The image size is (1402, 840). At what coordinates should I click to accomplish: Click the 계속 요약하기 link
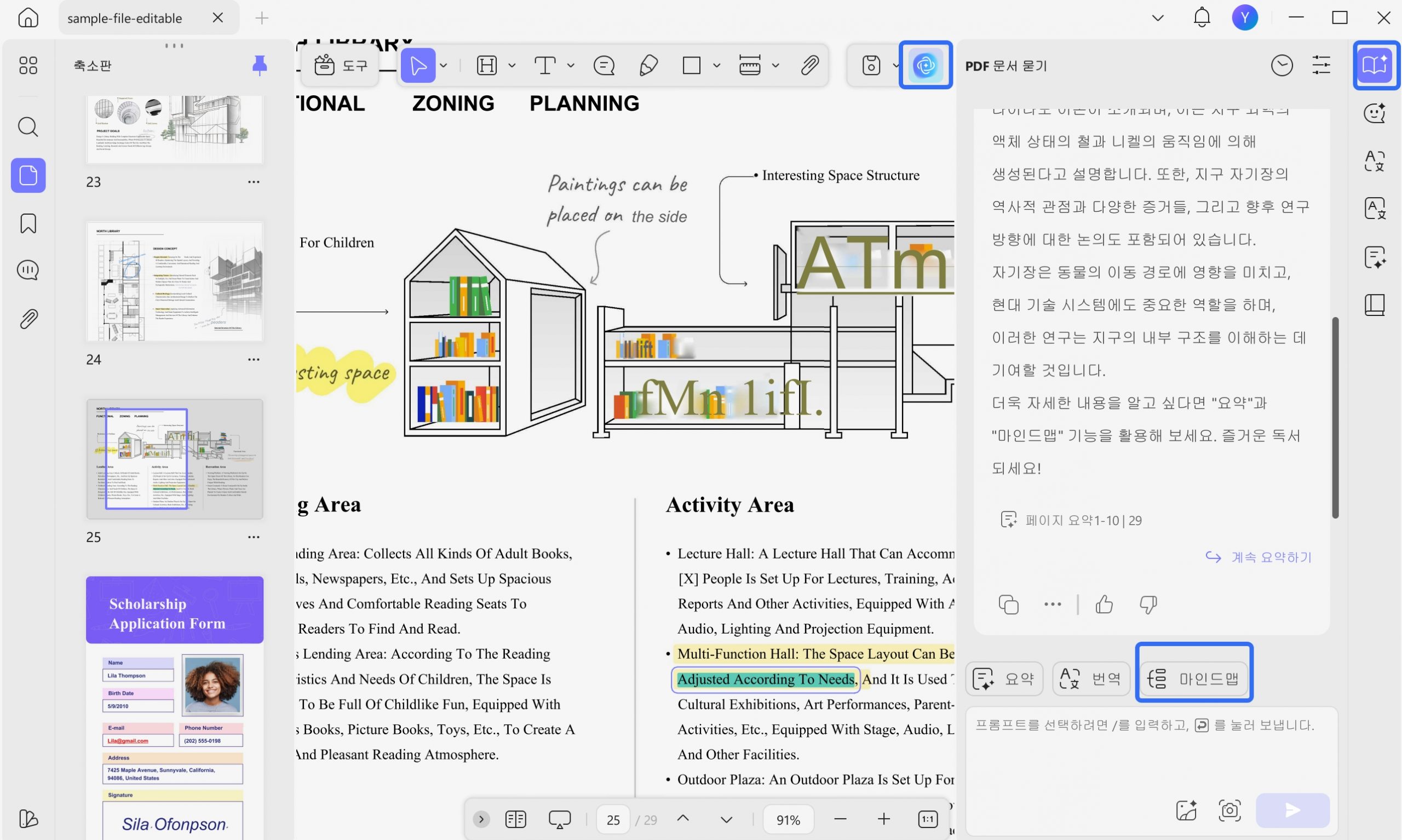[1259, 557]
